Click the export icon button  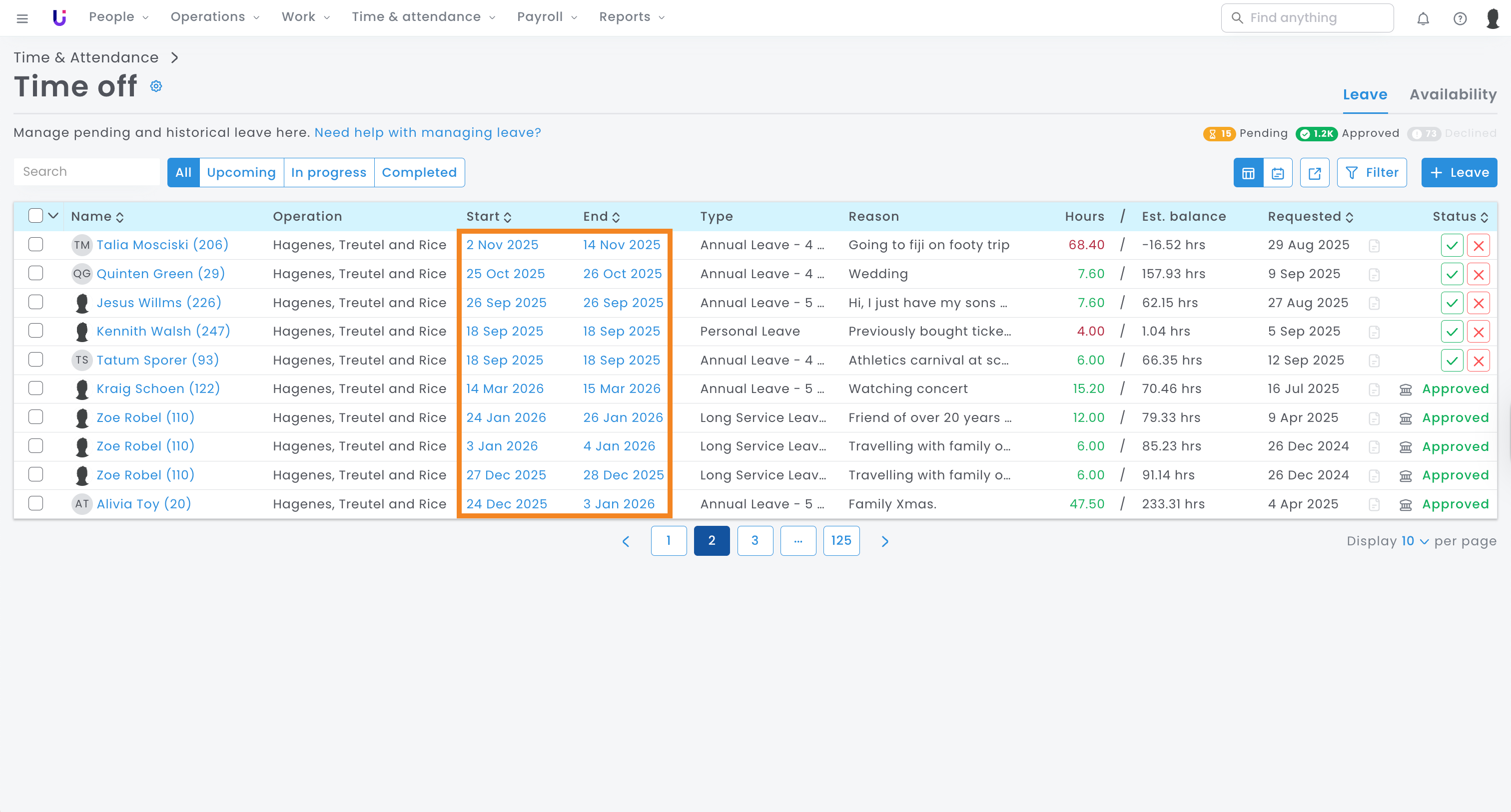click(x=1315, y=173)
